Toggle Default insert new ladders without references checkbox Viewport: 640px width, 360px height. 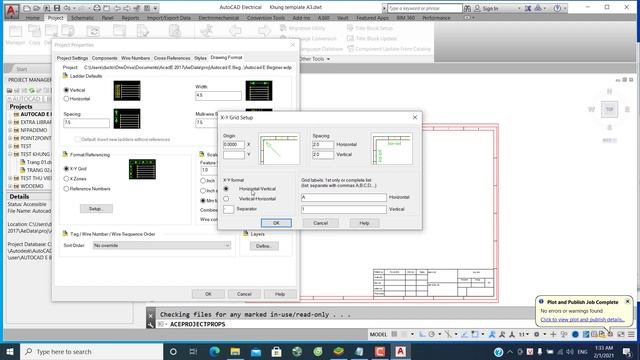[x=77, y=140]
